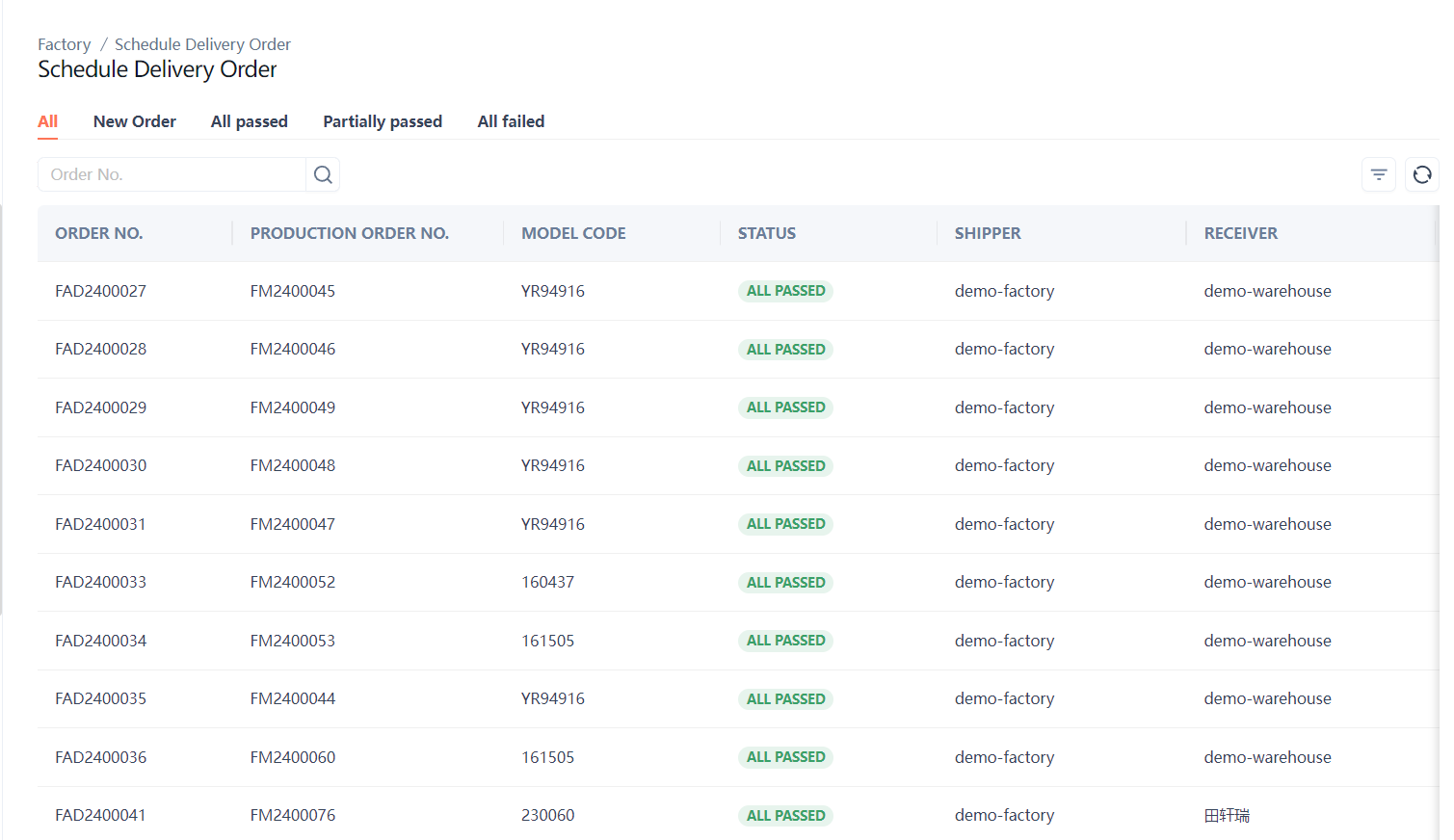Click the PRODUCTION ORDER NO. column header
1454x840 pixels.
(349, 233)
